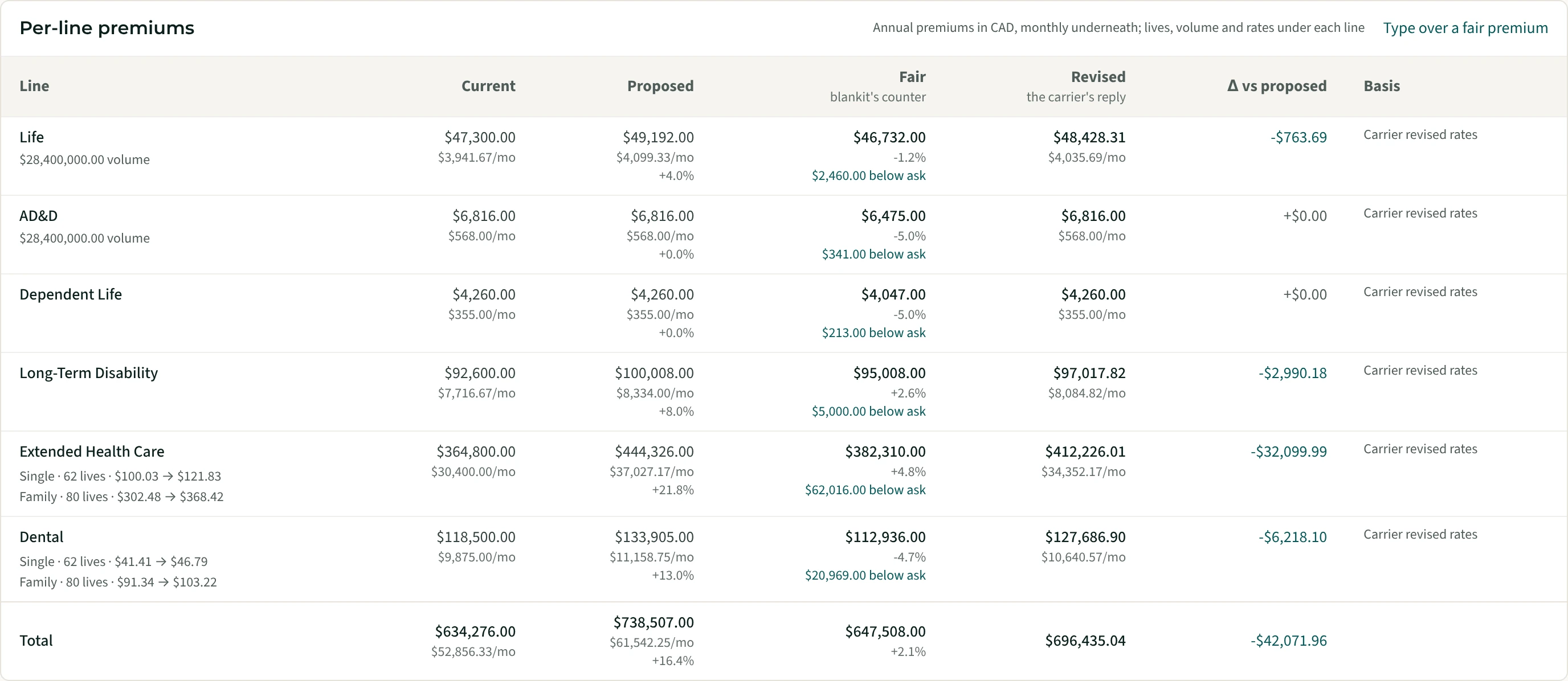Viewport: 1568px width, 681px height.
Task: Click '$20,969.00 below ask' under Dental
Action: 865,575
